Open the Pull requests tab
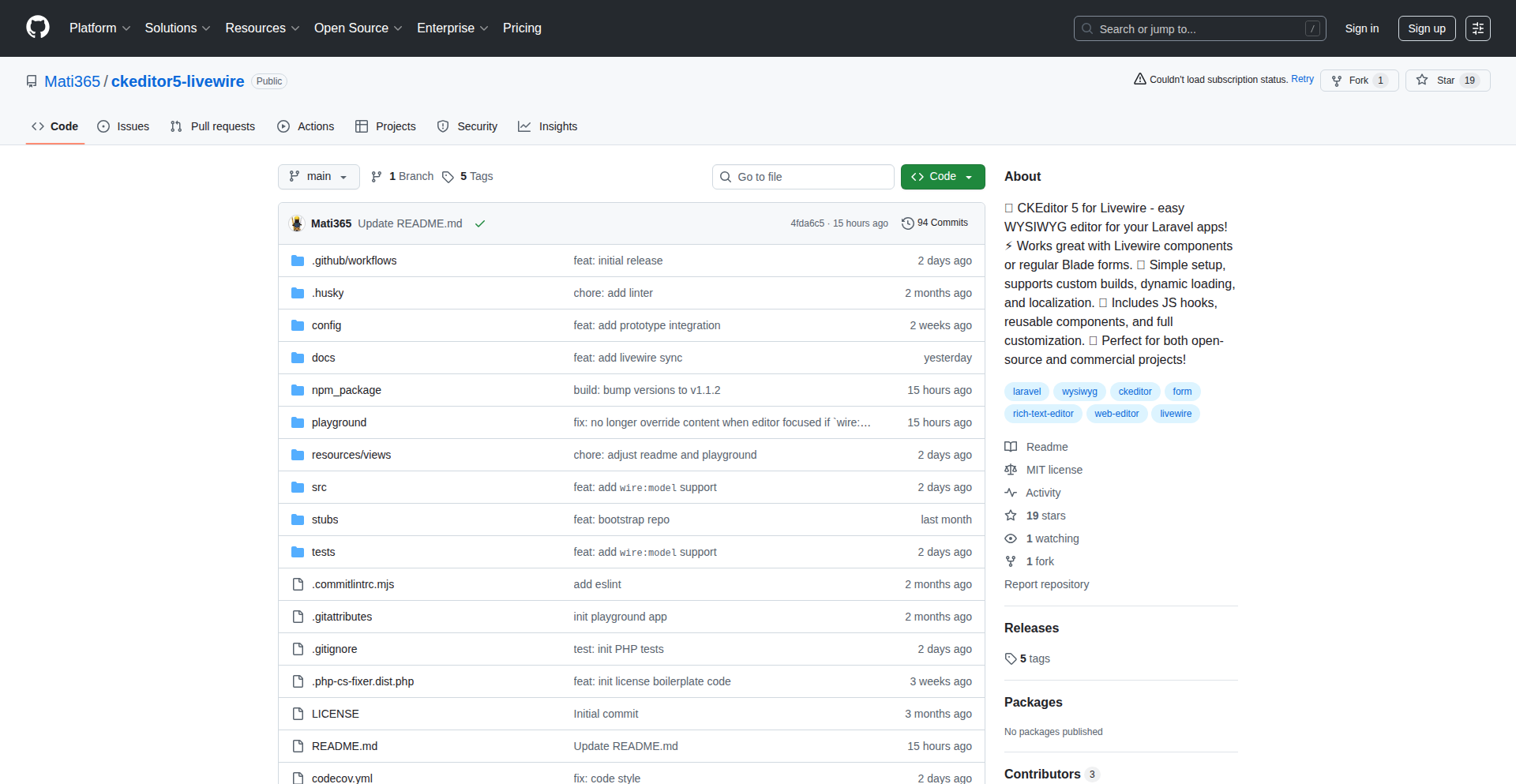The image size is (1516, 784). 213,126
